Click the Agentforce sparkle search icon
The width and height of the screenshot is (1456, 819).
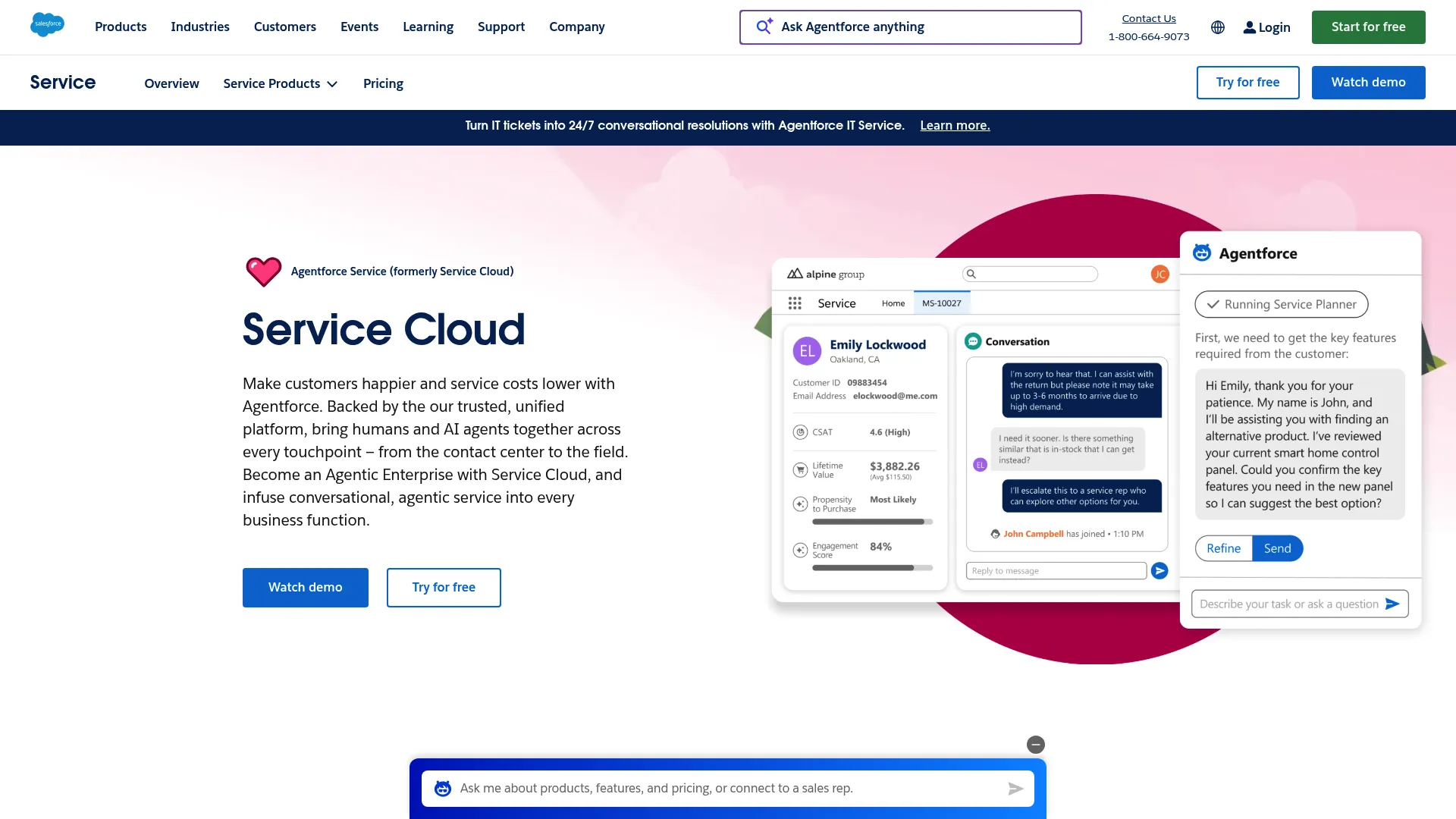point(764,27)
